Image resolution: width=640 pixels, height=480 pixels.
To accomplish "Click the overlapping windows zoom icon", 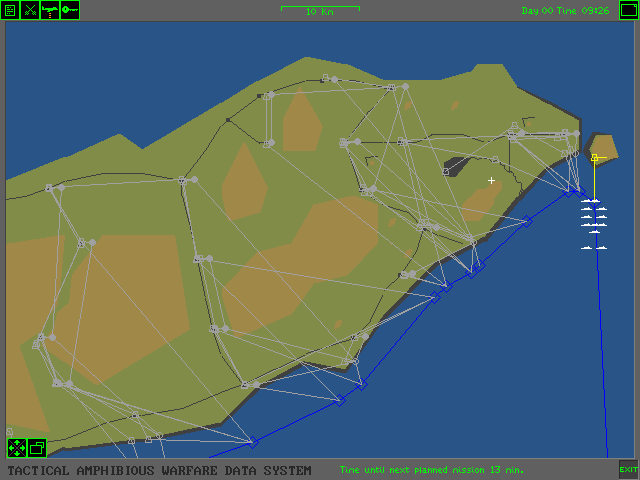I will pos(37,448).
